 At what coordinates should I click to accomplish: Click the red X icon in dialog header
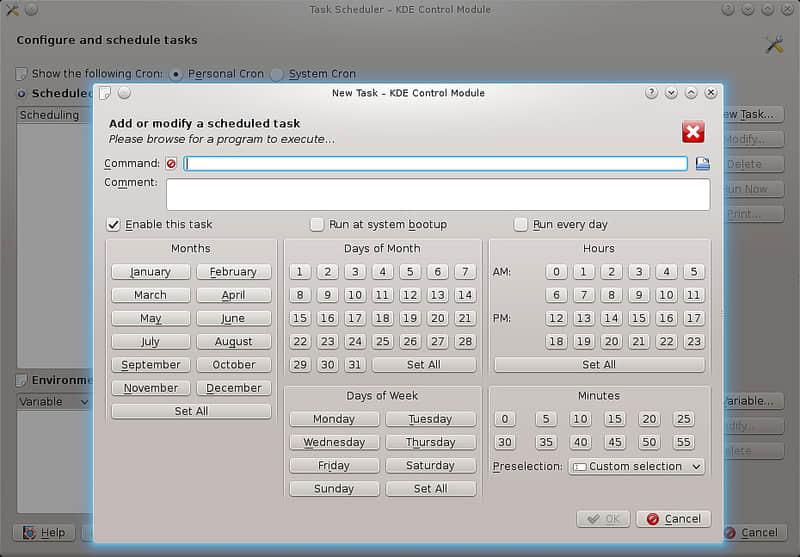693,132
